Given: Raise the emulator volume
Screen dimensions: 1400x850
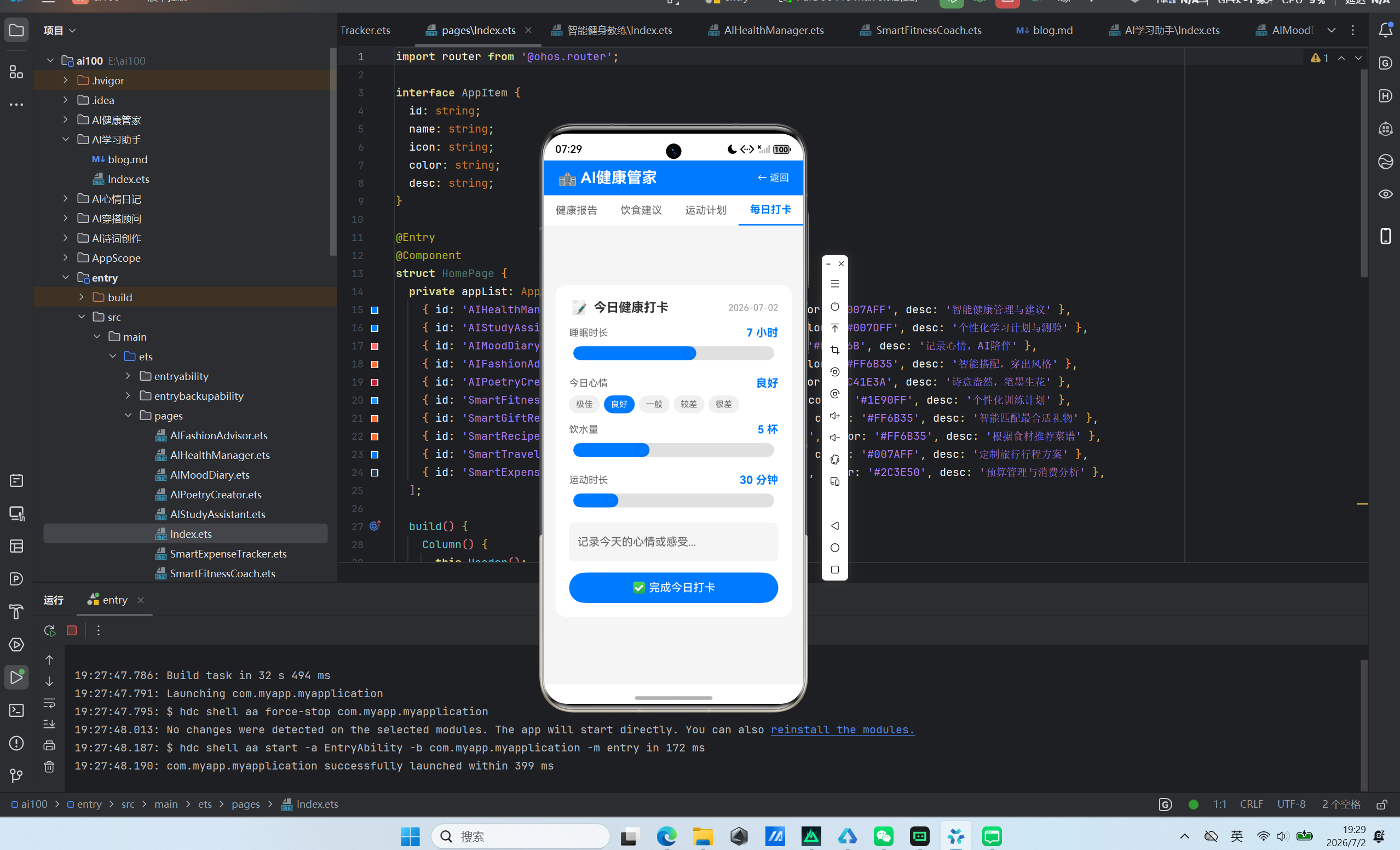Looking at the screenshot, I should (834, 416).
